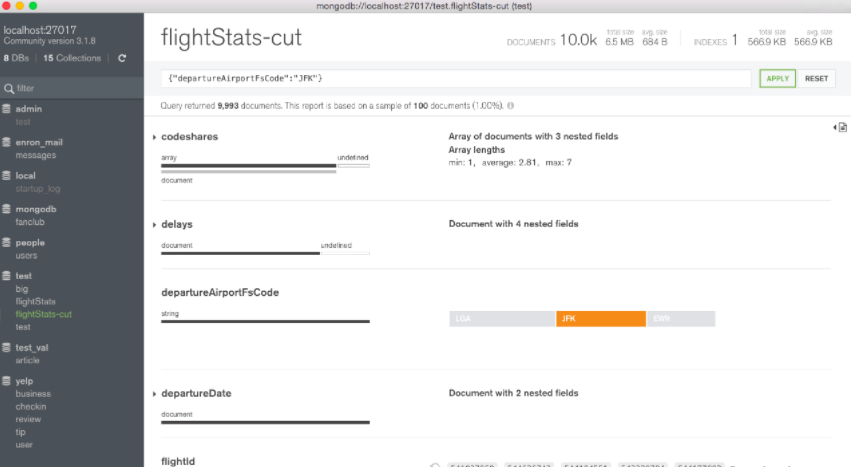
Task: Expand the codeshares field
Action: click(154, 137)
